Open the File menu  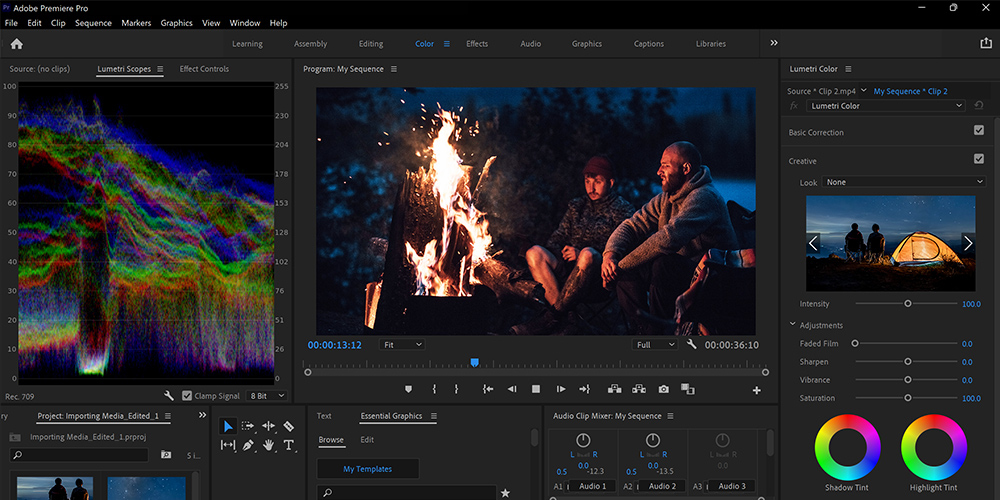(x=11, y=23)
